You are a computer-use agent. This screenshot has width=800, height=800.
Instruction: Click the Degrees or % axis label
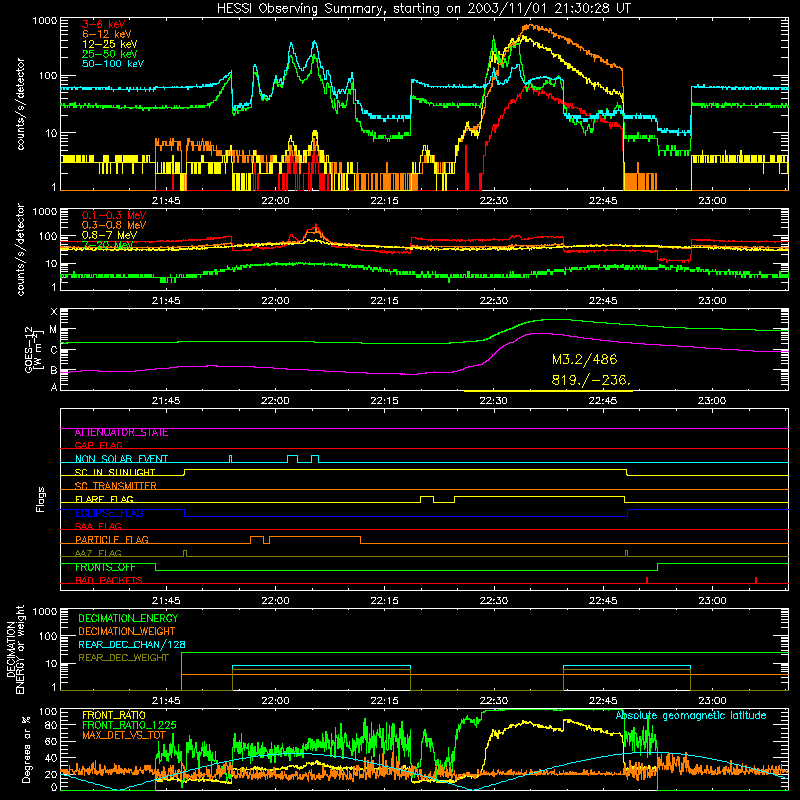pyautogui.click(x=26, y=750)
